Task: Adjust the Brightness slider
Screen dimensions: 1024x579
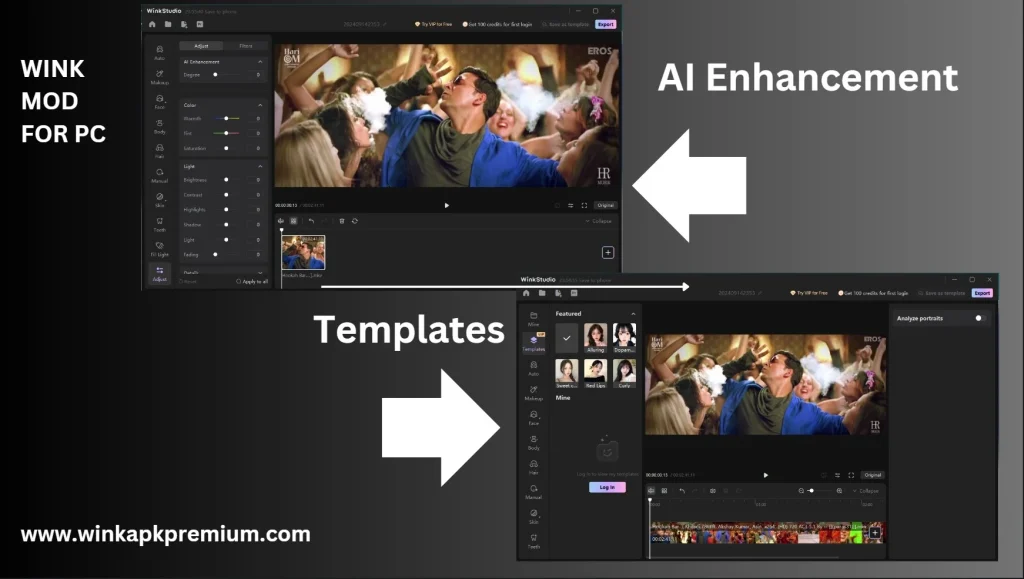Action: (227, 179)
